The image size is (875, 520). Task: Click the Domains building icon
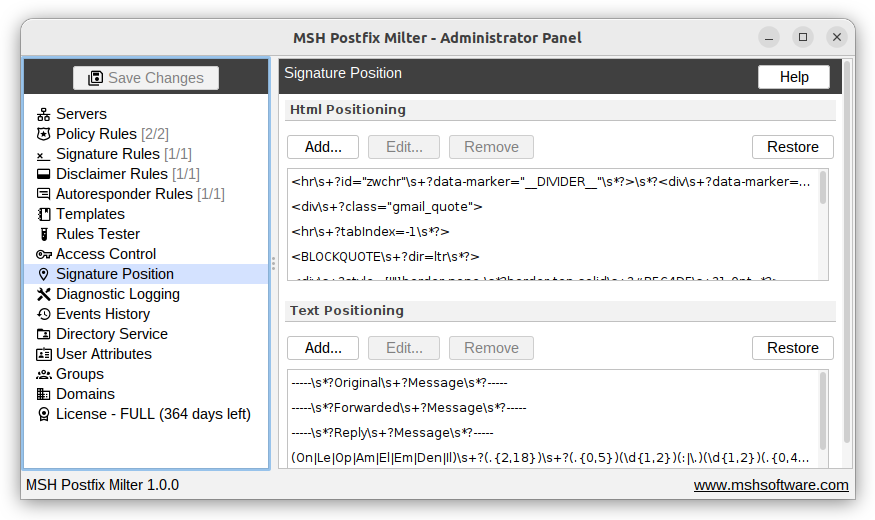44,394
